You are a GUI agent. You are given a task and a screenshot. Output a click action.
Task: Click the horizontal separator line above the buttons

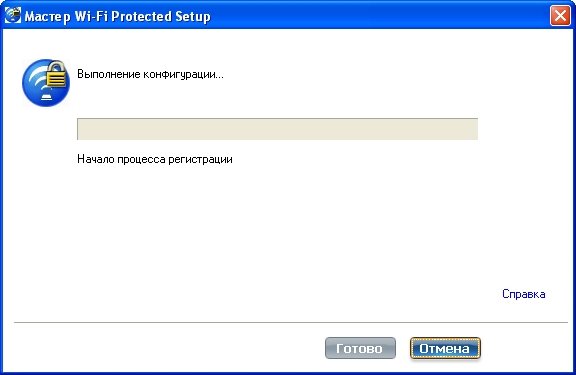[x=291, y=322]
